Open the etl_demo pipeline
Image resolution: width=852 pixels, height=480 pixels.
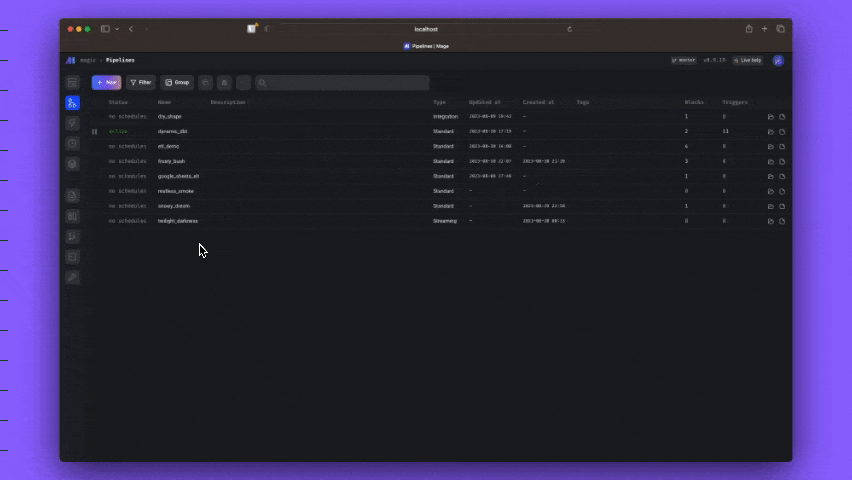[x=168, y=146]
